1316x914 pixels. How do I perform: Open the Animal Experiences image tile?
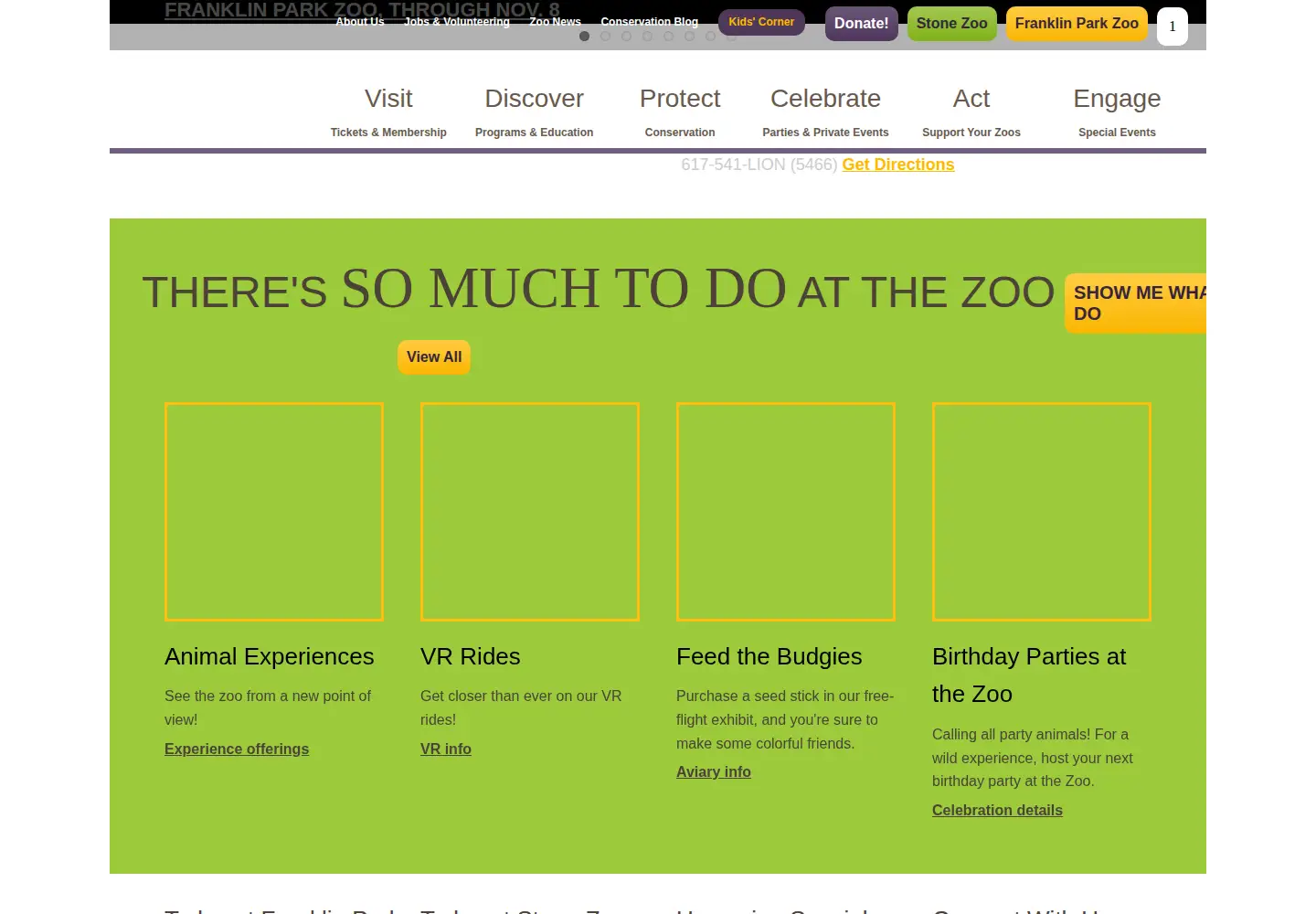(x=274, y=512)
